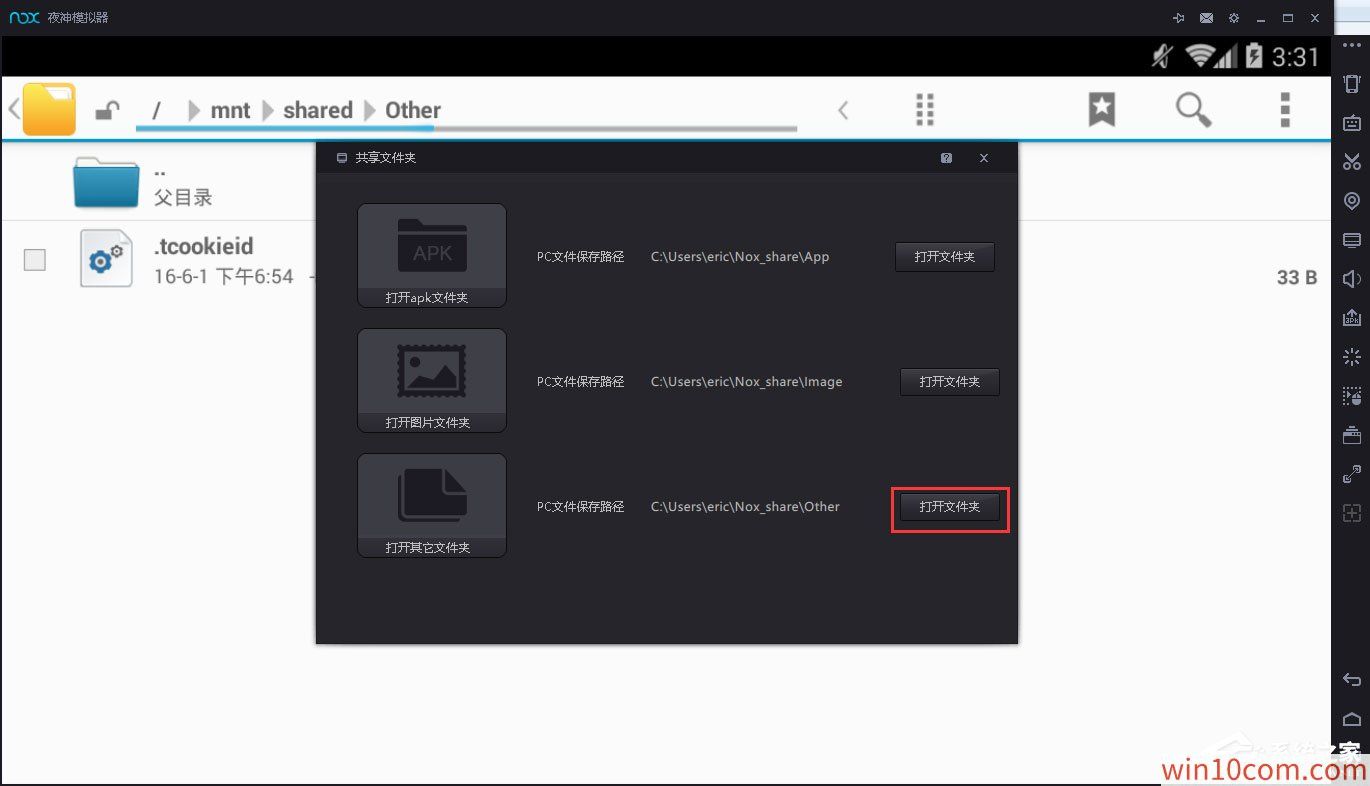Click the loading spinner cleanup icon
The height and width of the screenshot is (786, 1370).
tap(1352, 357)
